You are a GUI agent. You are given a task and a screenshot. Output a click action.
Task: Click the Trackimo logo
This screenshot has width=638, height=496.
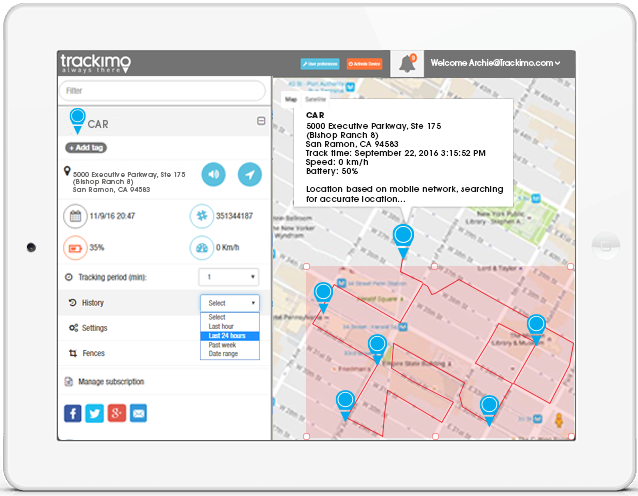[96, 63]
